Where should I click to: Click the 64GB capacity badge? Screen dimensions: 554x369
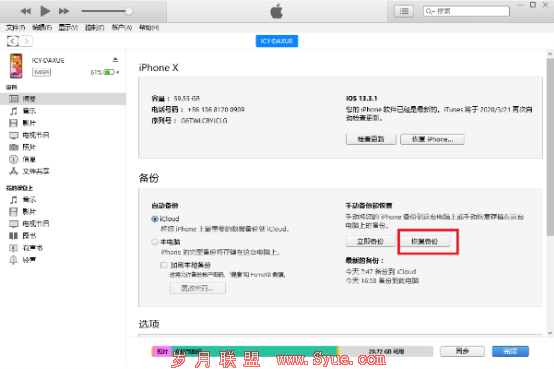point(42,72)
